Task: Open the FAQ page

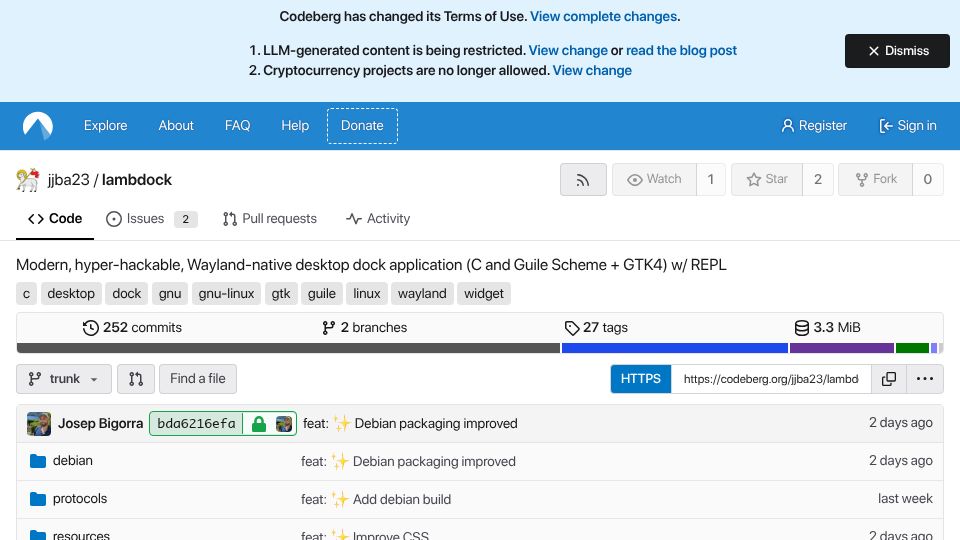Action: 238,126
